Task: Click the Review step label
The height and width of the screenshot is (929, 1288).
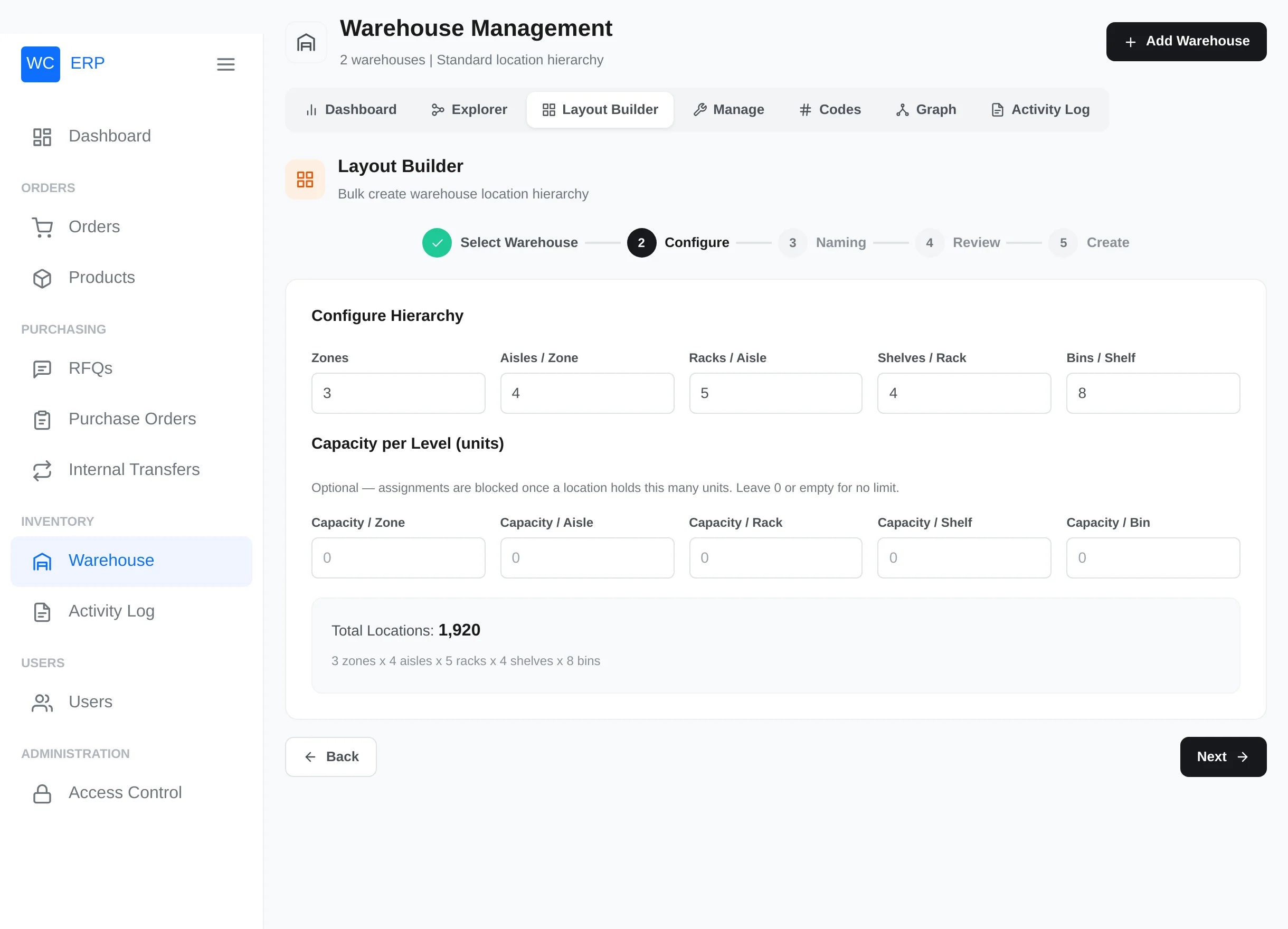Action: click(976, 242)
